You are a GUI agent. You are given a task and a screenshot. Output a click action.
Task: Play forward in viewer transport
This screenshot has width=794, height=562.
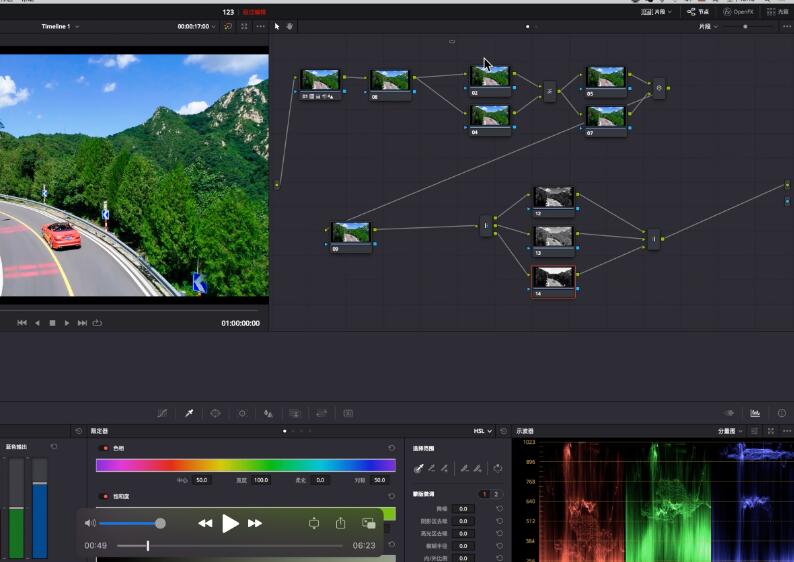point(67,323)
